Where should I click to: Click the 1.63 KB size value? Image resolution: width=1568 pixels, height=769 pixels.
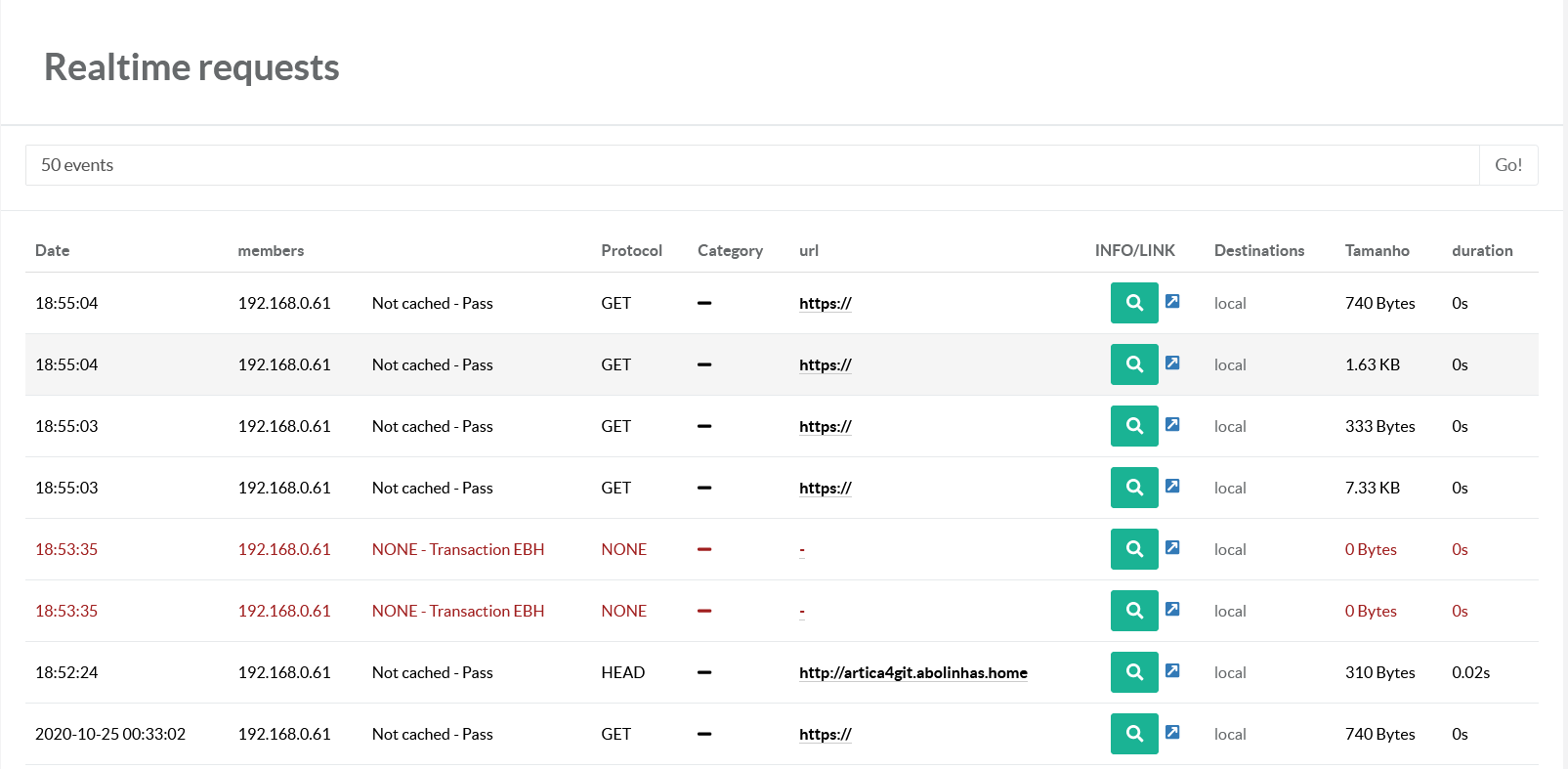click(x=1373, y=364)
